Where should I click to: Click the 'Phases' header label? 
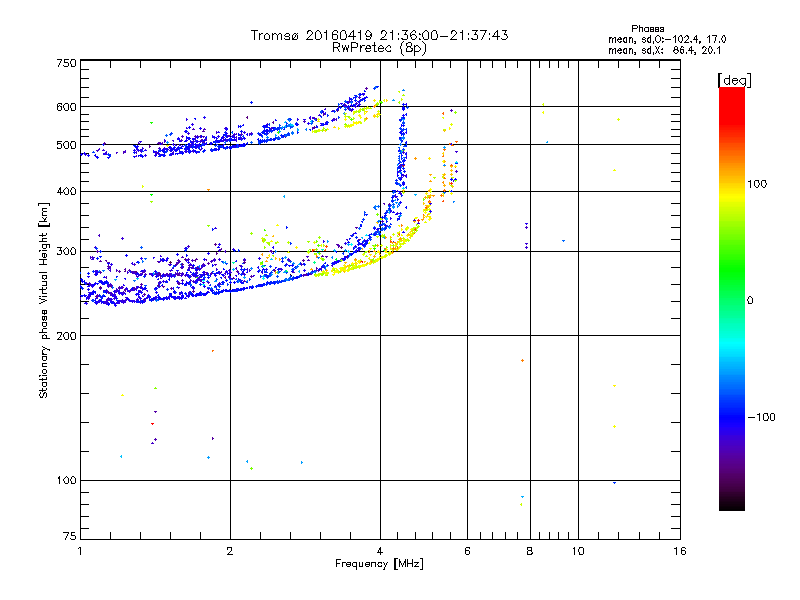tap(647, 29)
